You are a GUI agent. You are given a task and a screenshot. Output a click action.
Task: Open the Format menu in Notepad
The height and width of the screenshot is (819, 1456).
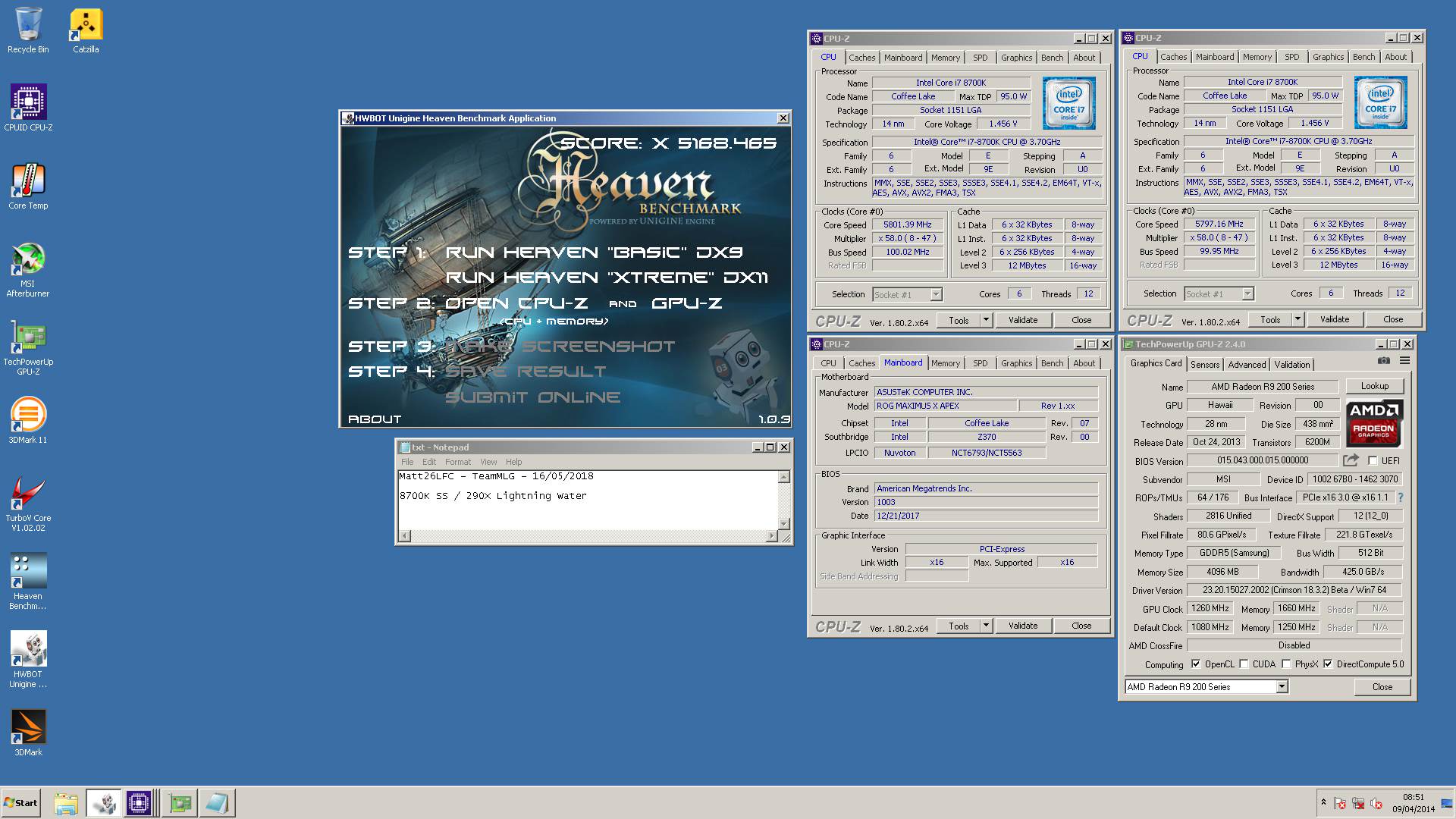click(458, 462)
